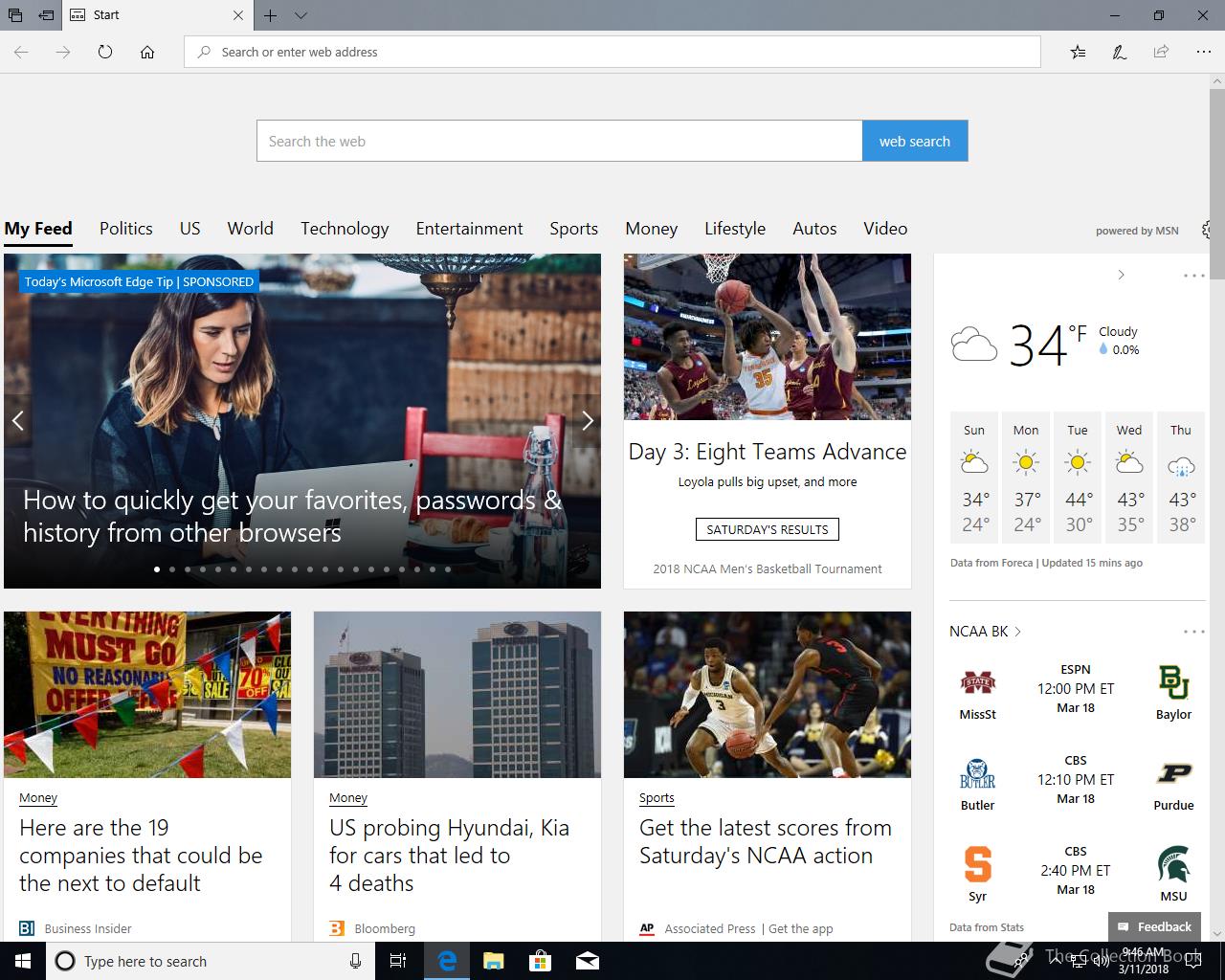Show tab previews chevron
Screen dimensions: 1225x980
(x=301, y=15)
